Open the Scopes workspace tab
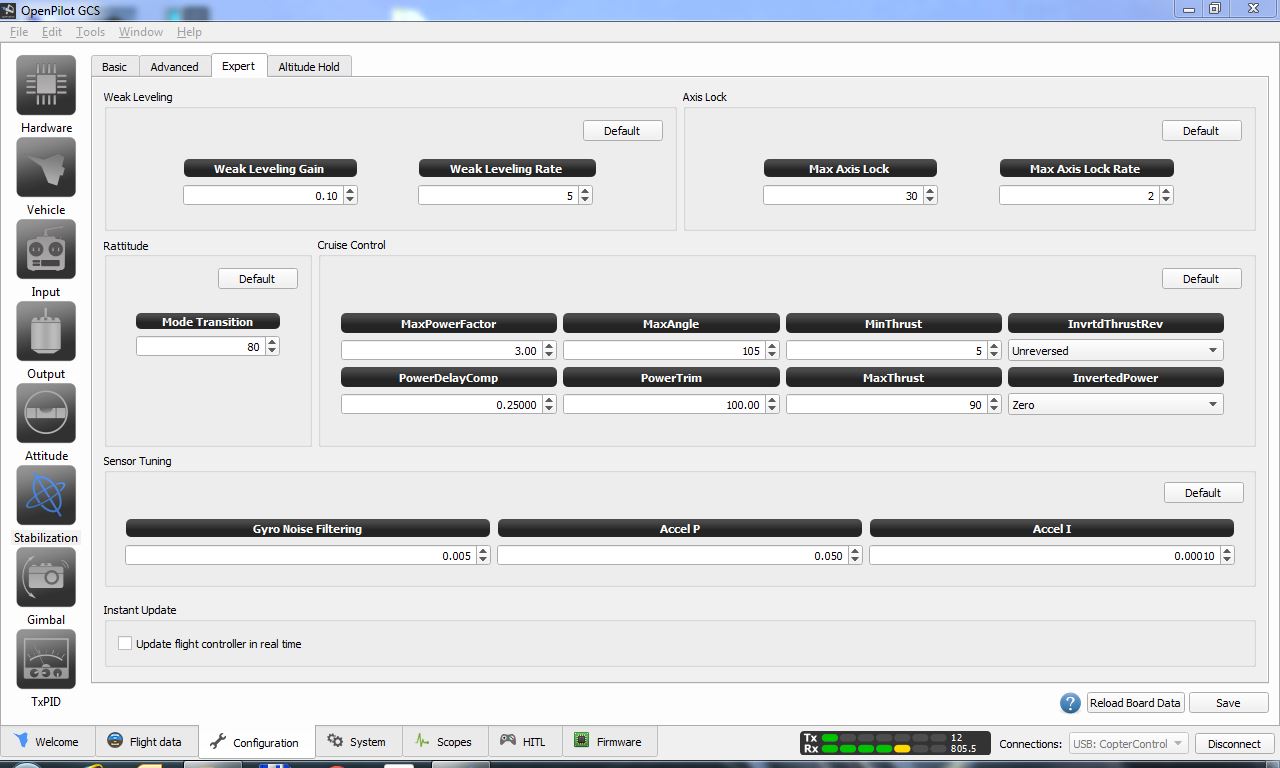1280x768 pixels. pos(443,741)
